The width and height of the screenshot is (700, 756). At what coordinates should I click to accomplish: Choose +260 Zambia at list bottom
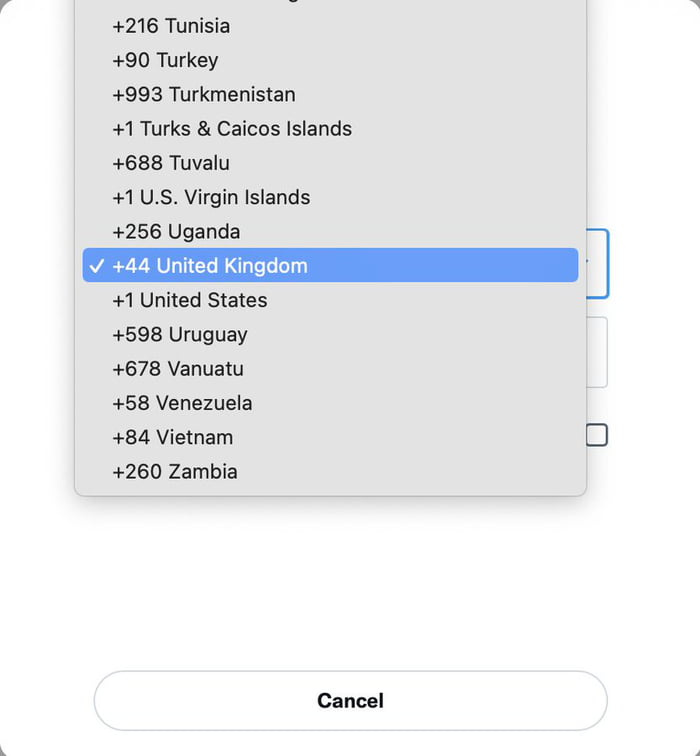tap(175, 472)
